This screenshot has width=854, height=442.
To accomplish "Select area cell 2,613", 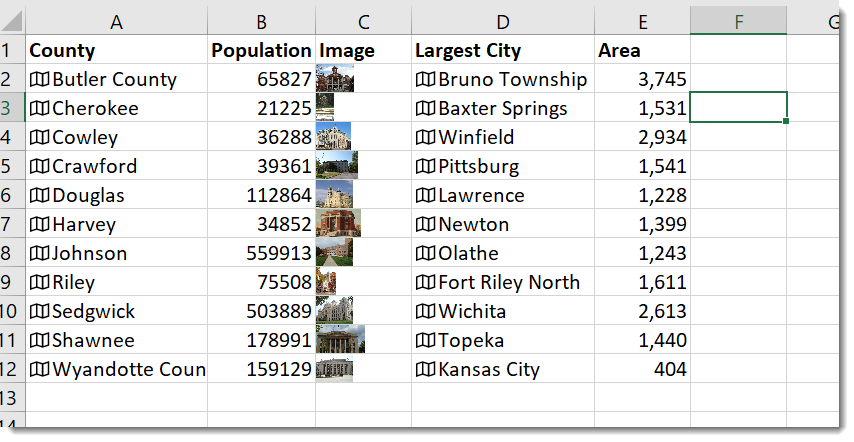I will (643, 311).
